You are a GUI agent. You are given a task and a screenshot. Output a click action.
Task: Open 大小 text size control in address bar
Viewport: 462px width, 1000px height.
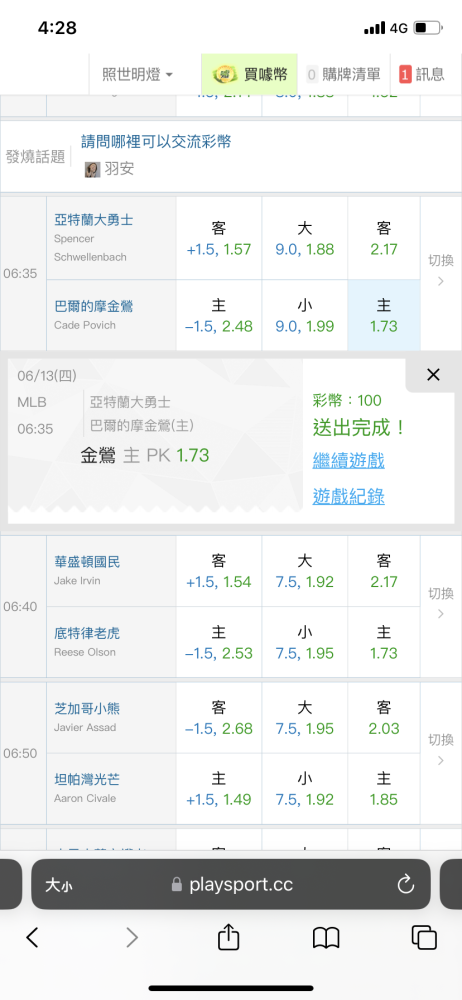(x=57, y=885)
